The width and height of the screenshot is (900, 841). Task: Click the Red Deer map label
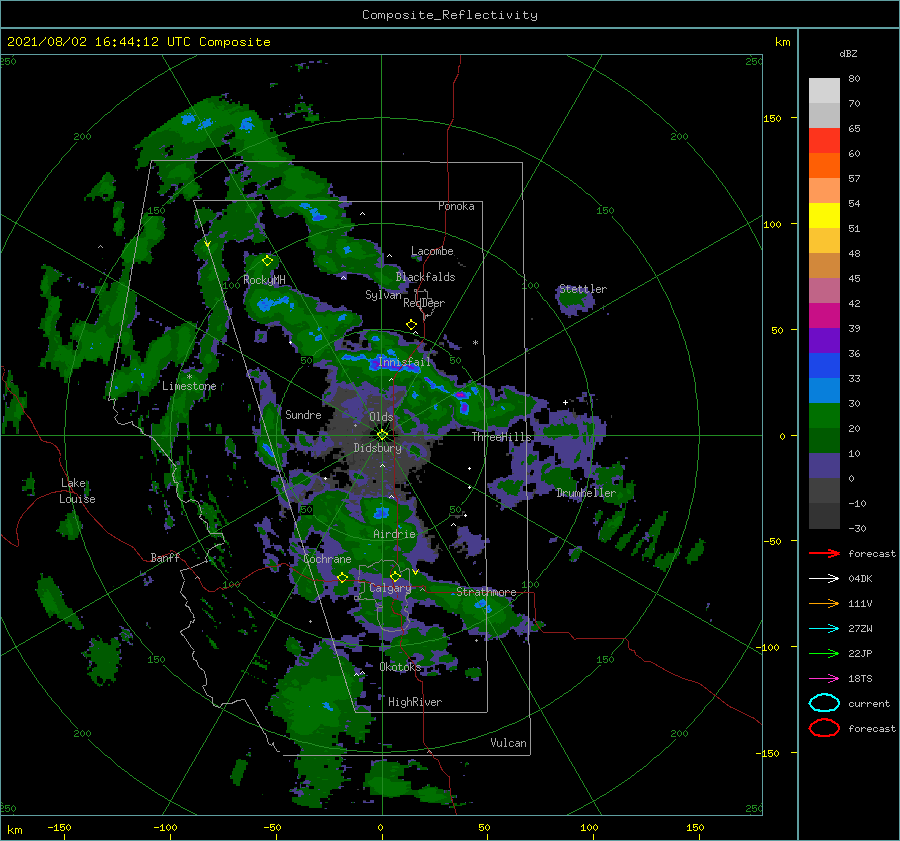[424, 303]
